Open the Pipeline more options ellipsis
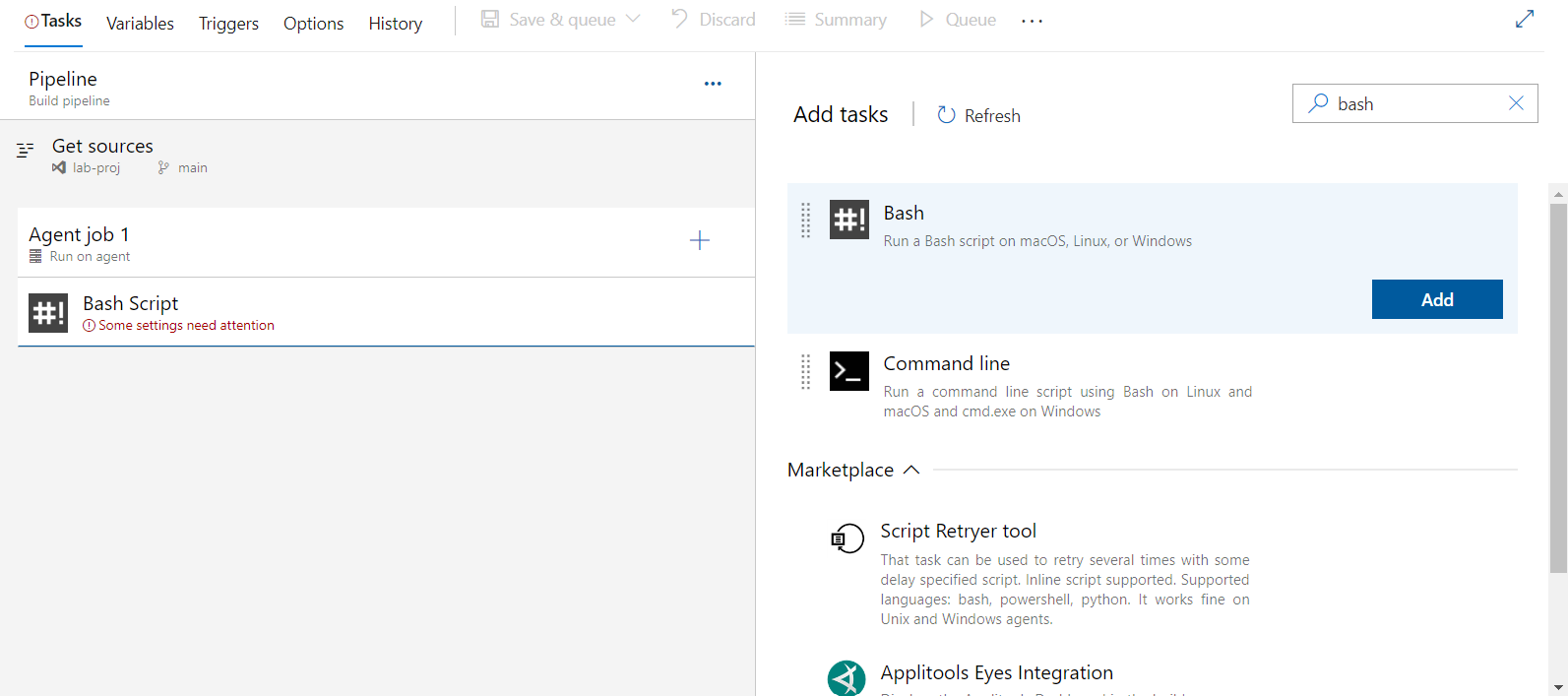Screen dimensions: 1568x696 point(713,84)
